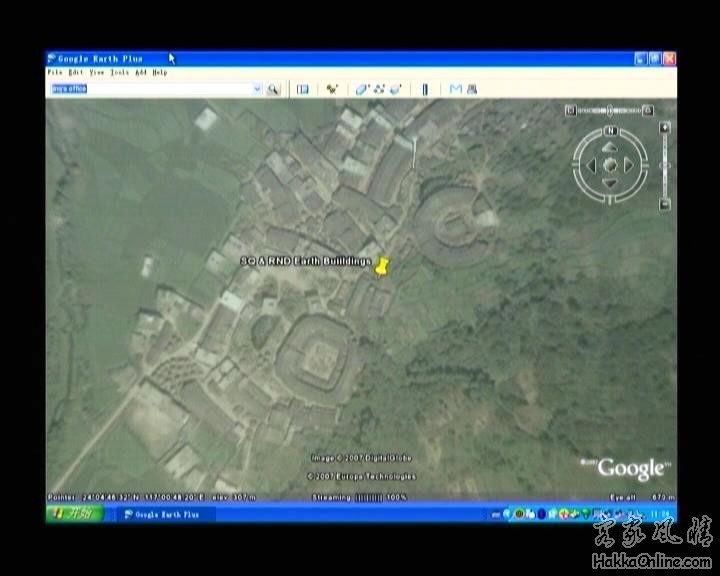
Task: Open the search box dropdown arrow
Action: (x=257, y=89)
